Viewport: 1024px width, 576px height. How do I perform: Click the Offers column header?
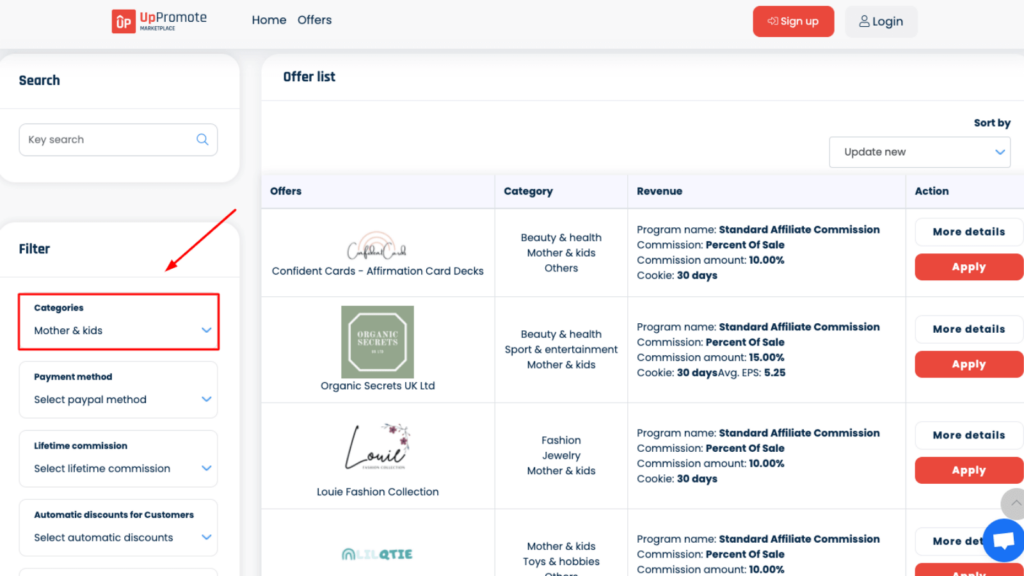tap(286, 191)
